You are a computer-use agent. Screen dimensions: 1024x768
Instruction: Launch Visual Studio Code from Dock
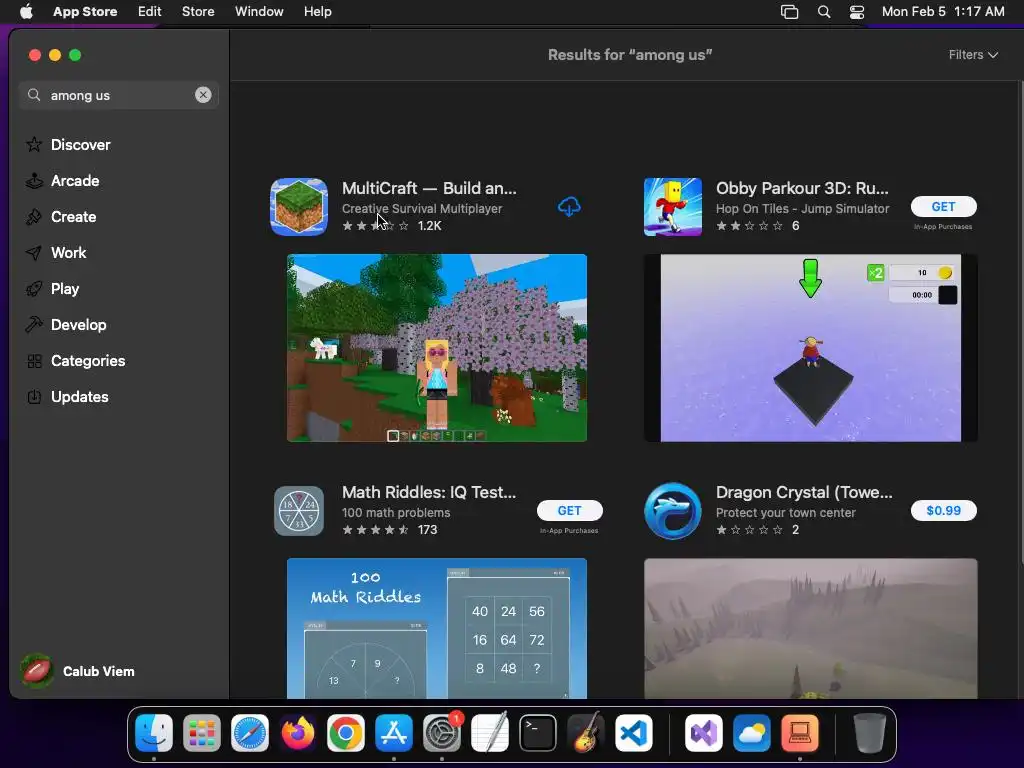tap(634, 733)
